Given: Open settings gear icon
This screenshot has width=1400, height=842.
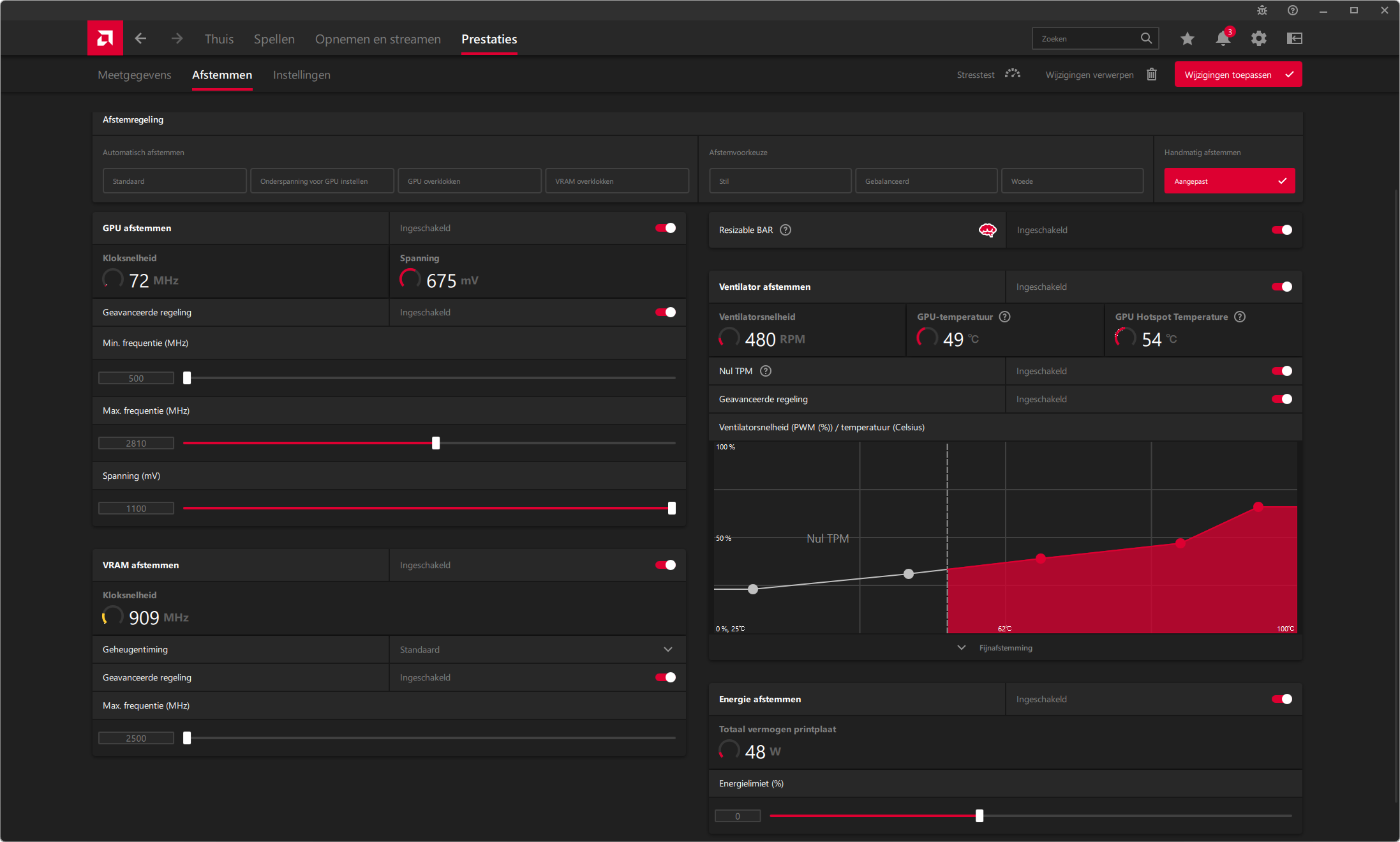Looking at the screenshot, I should coord(1258,38).
